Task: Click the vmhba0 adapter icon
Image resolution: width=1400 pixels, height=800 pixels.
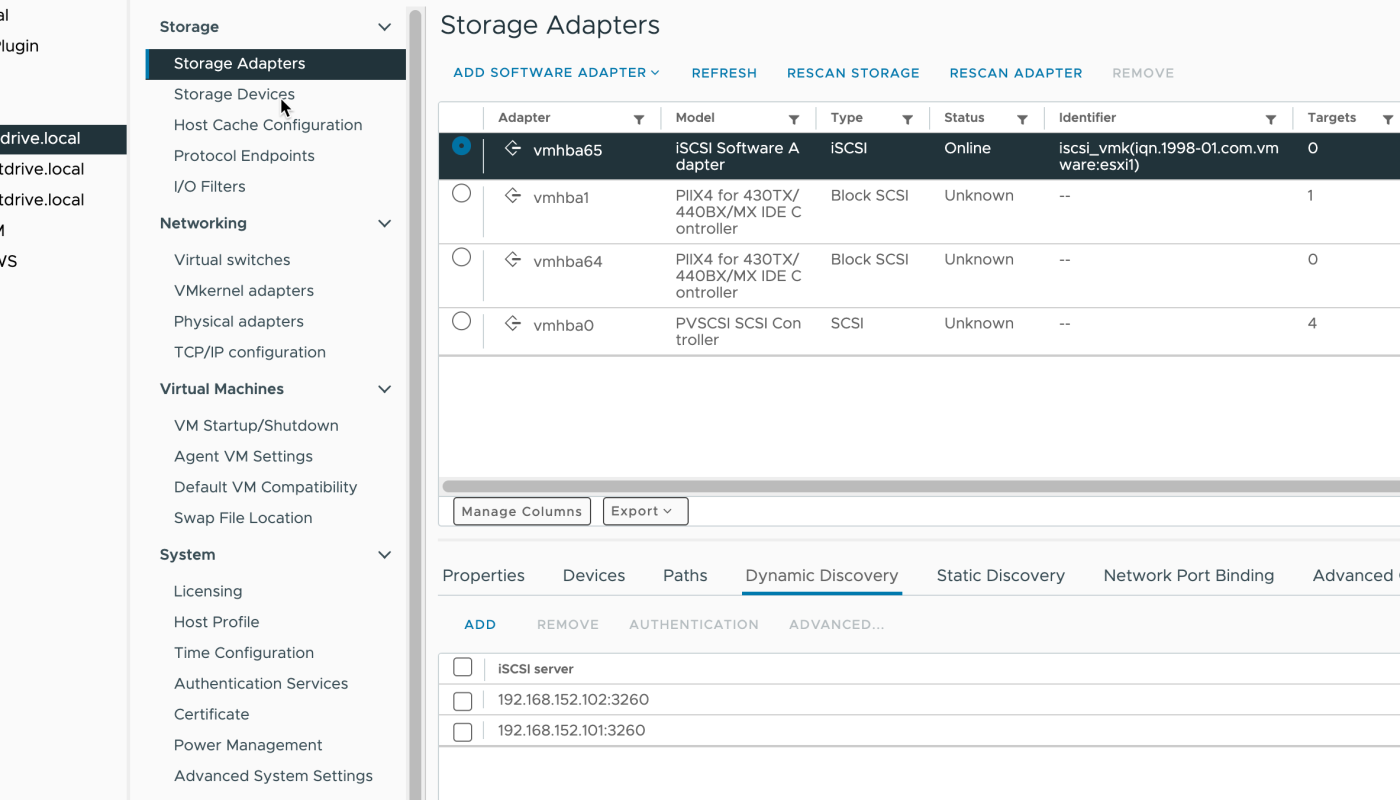Action: click(513, 324)
